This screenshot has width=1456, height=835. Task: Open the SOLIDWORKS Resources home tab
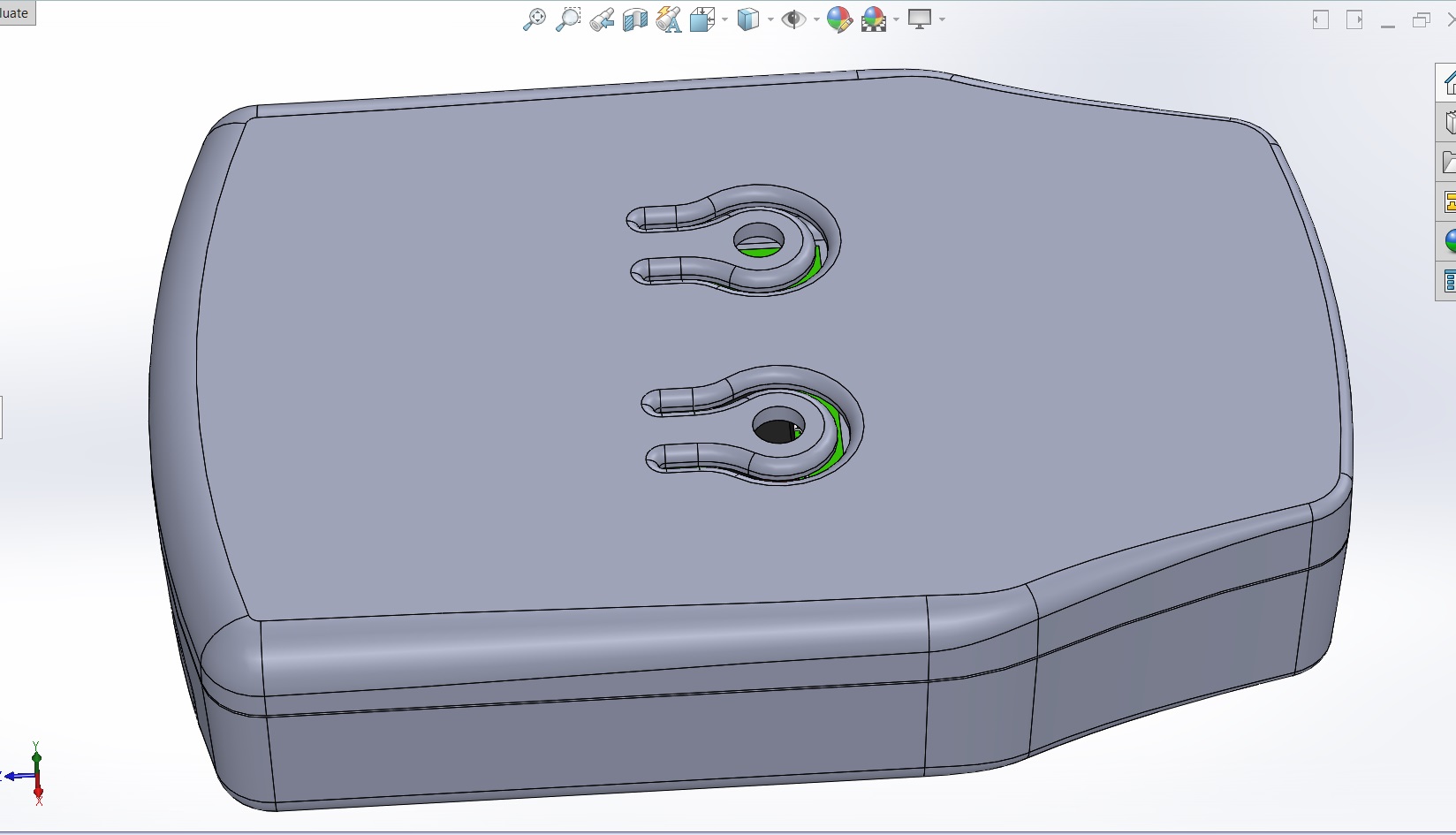pos(1447,82)
